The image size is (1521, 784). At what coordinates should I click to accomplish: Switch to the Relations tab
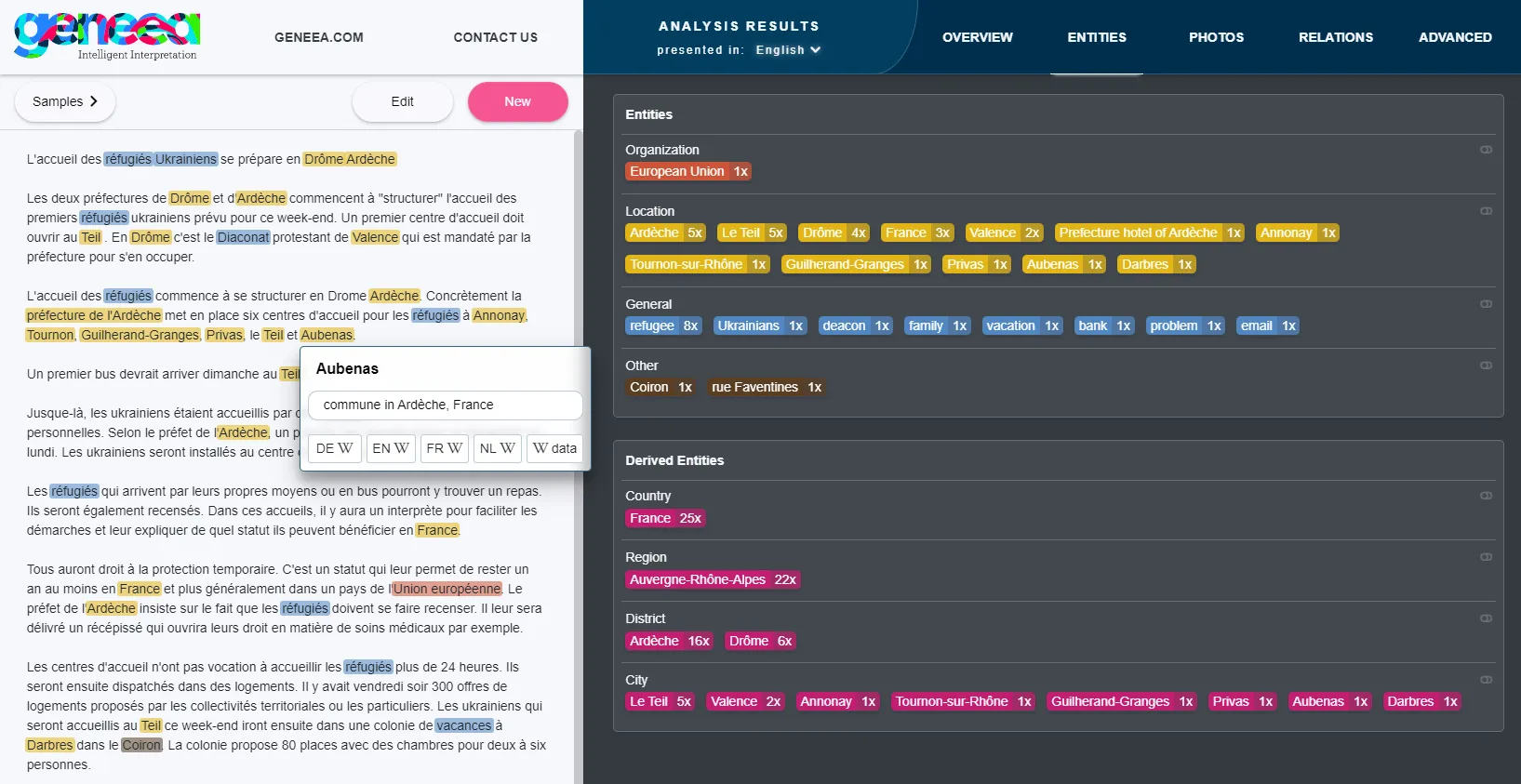1335,37
